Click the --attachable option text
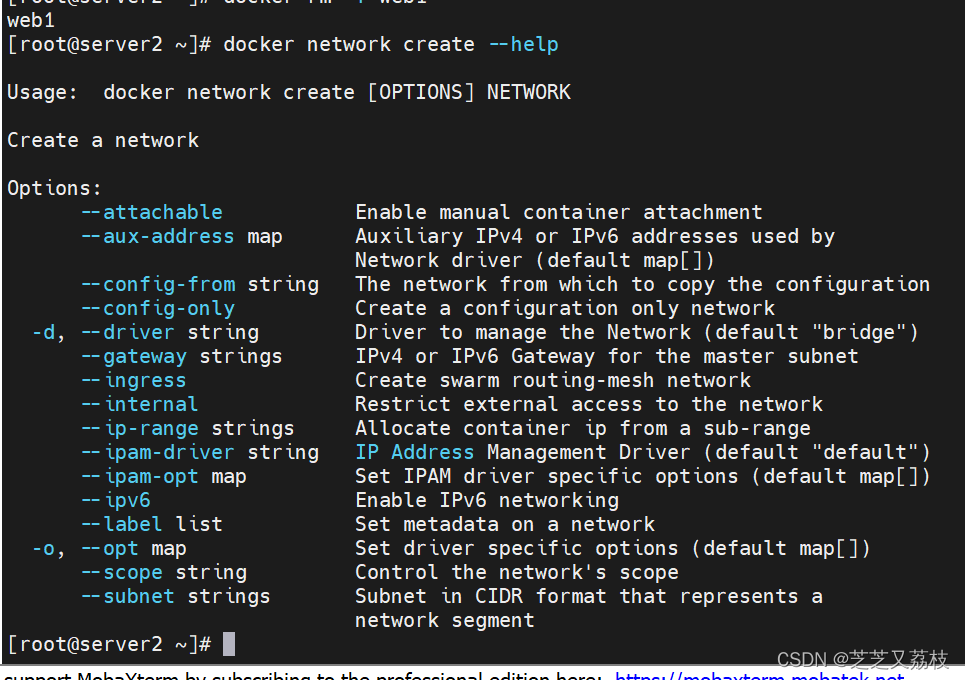The width and height of the screenshot is (965, 680). [x=152, y=212]
